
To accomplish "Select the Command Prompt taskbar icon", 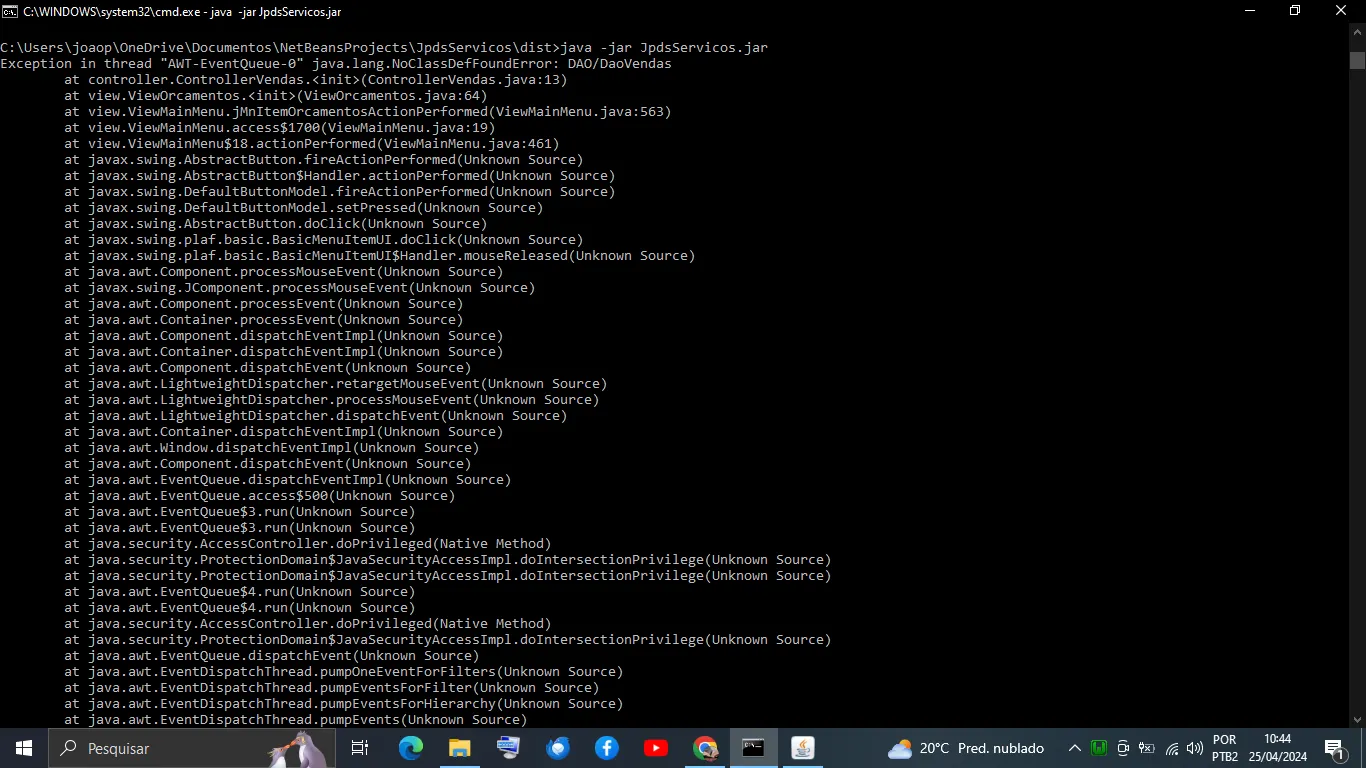I will point(753,748).
